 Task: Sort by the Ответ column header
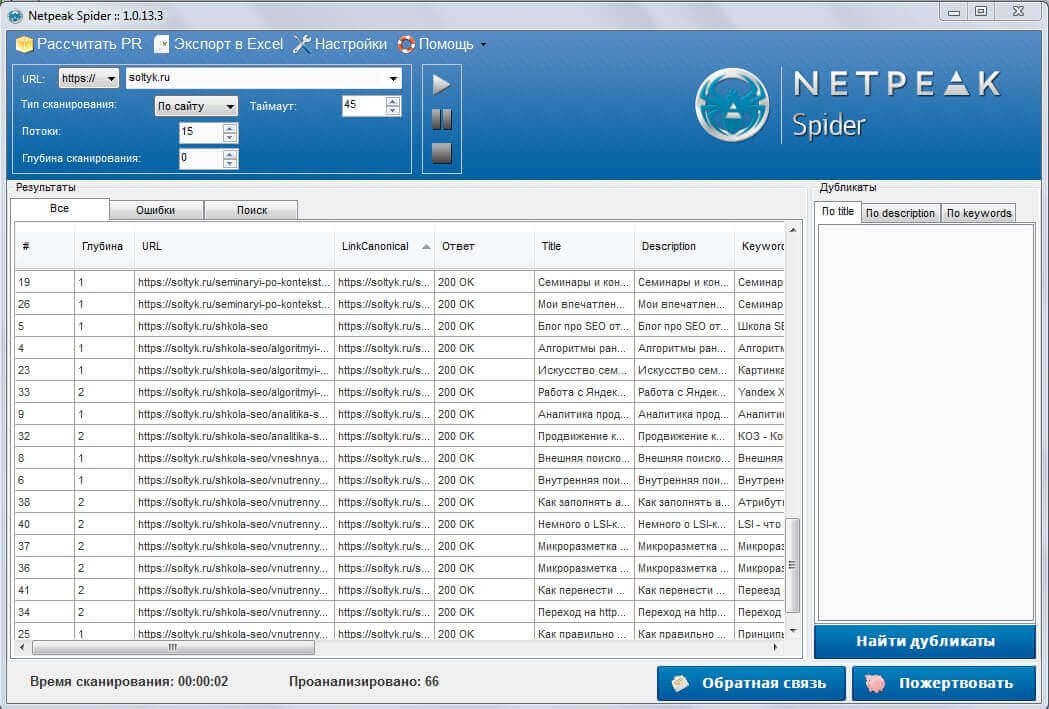484,246
